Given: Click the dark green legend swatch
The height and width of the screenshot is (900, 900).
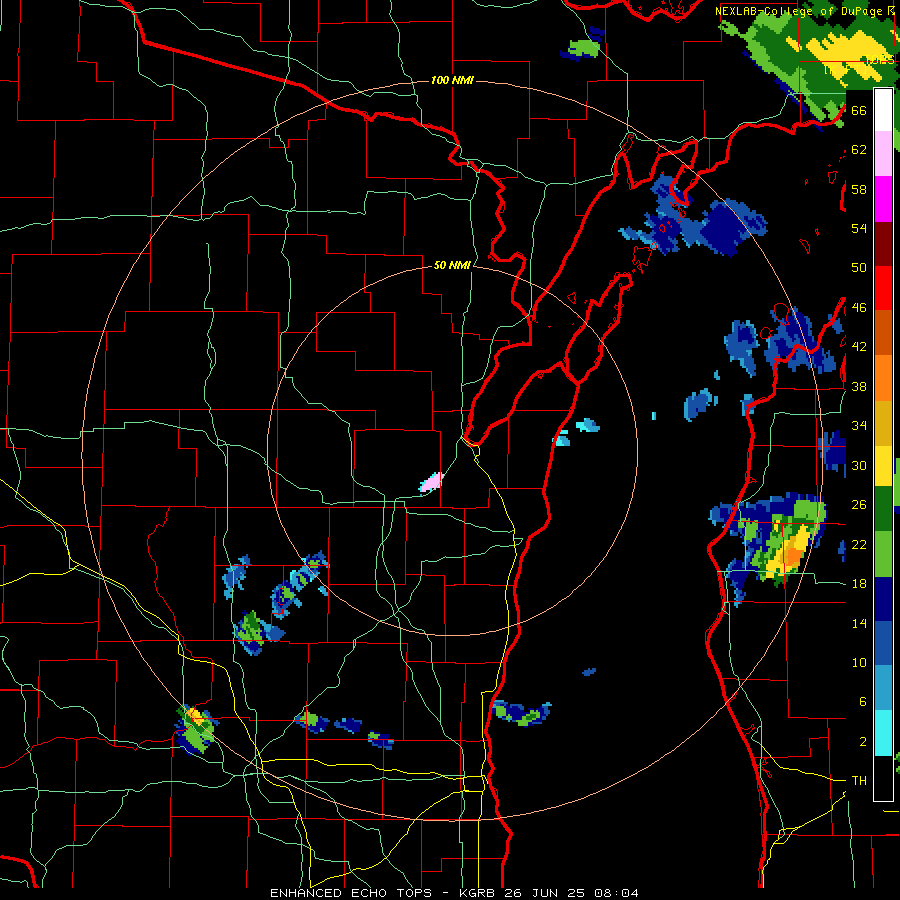Looking at the screenshot, I should point(883,509).
